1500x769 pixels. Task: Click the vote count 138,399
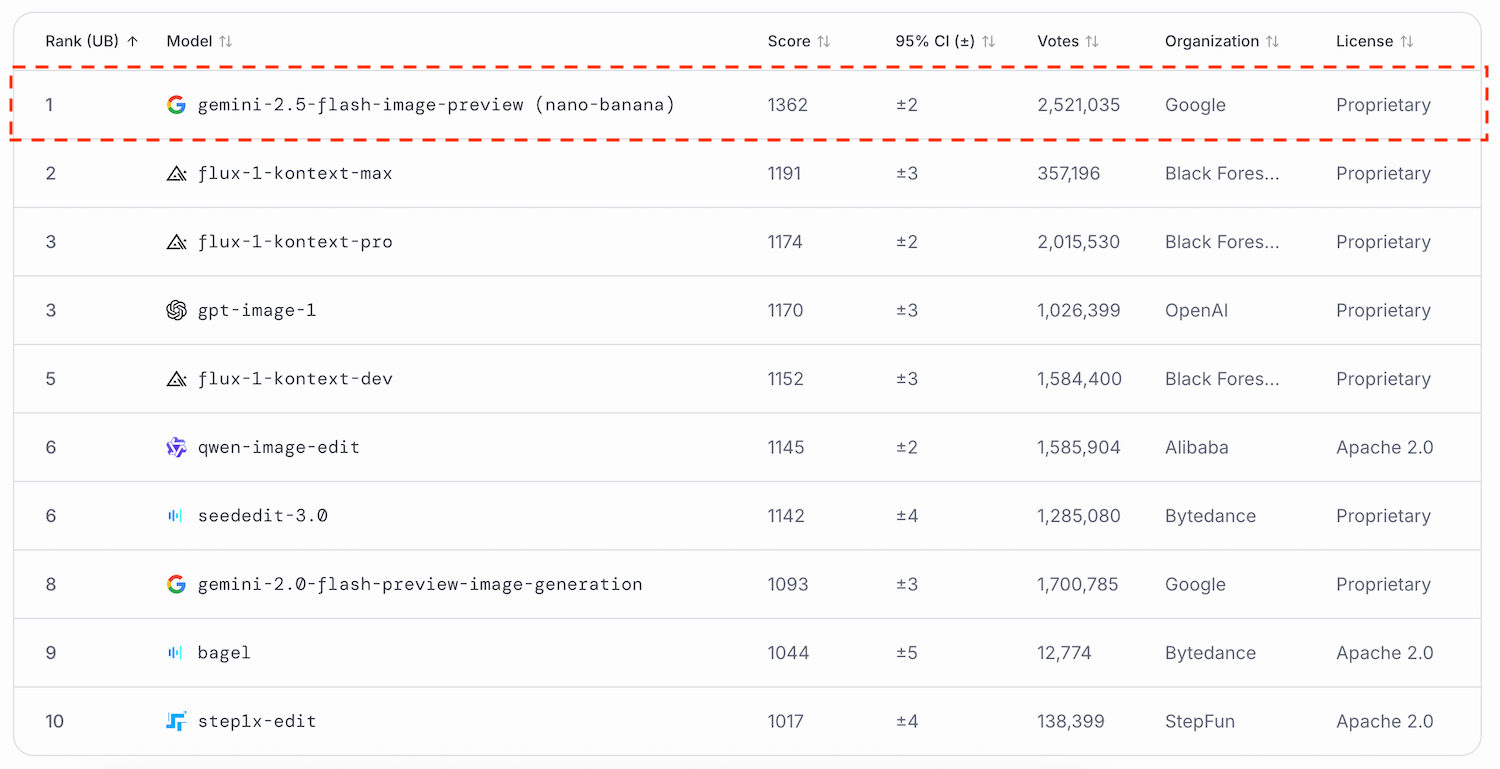[x=1070, y=721]
